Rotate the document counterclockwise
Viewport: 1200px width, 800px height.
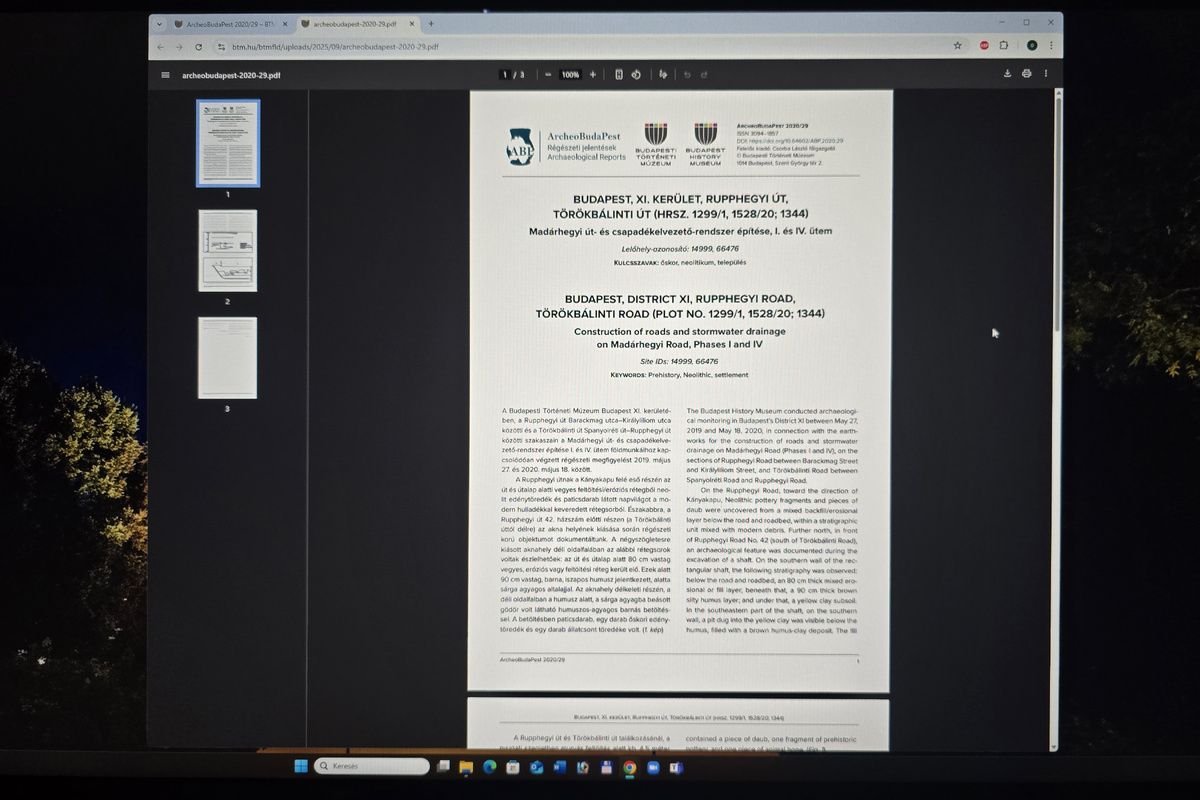636,75
